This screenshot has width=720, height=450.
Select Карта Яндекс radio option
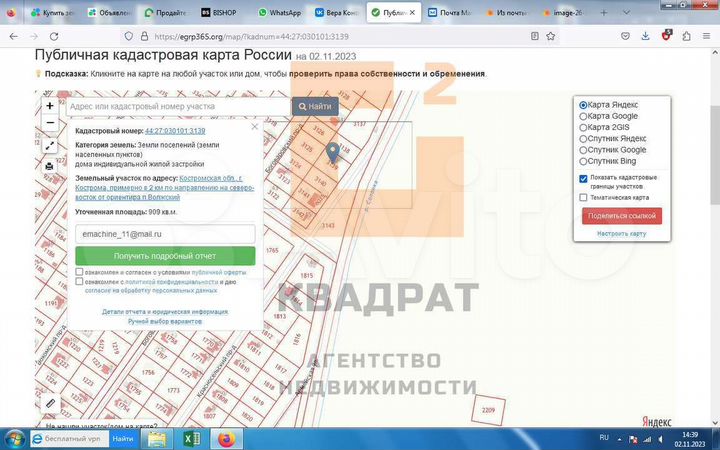[583, 105]
